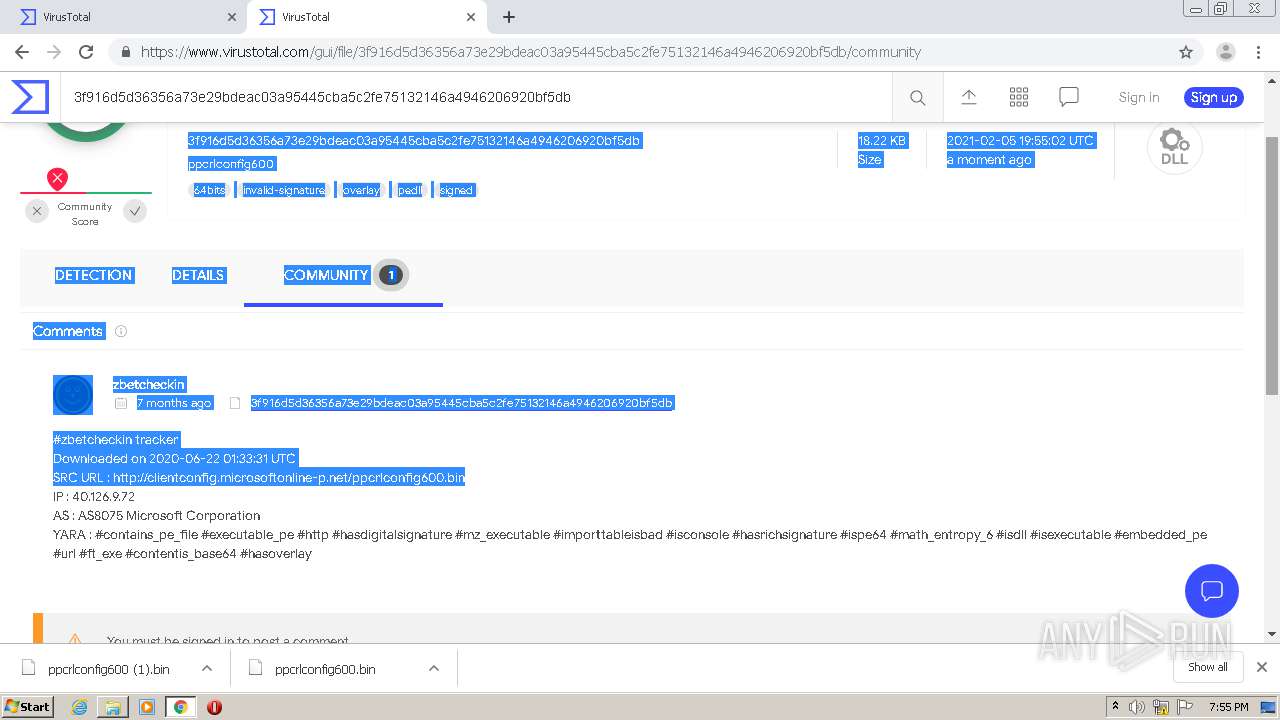Click the overlay tag
Screen dimensions: 1280x720
361,190
